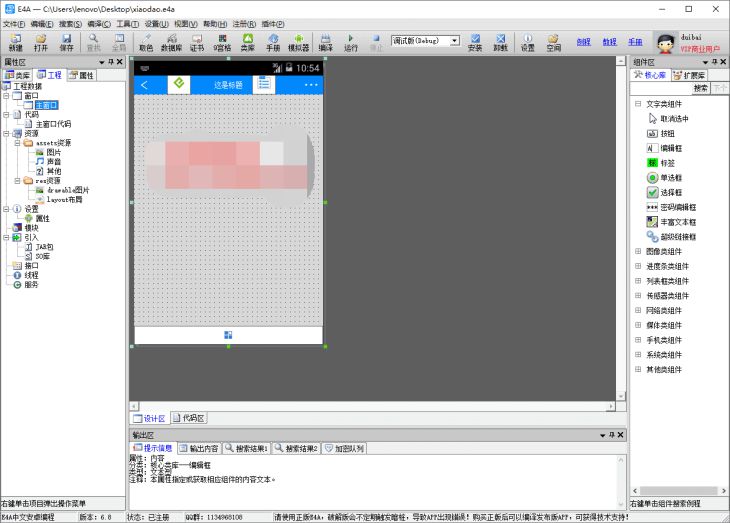Image resolution: width=730 pixels, height=523 pixels.
Task: Click the design area vertical scrollbar down arrow
Action: pyautogui.click(x=621, y=396)
